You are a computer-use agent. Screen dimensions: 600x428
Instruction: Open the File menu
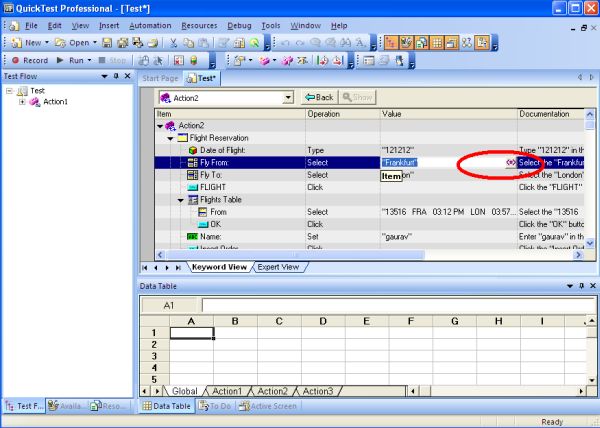click(x=31, y=26)
